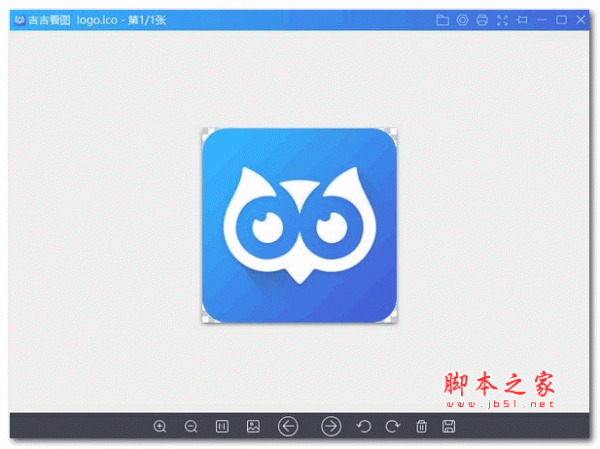The image size is (600, 449).
Task: Rotate the image counterclockwise
Action: (x=364, y=426)
